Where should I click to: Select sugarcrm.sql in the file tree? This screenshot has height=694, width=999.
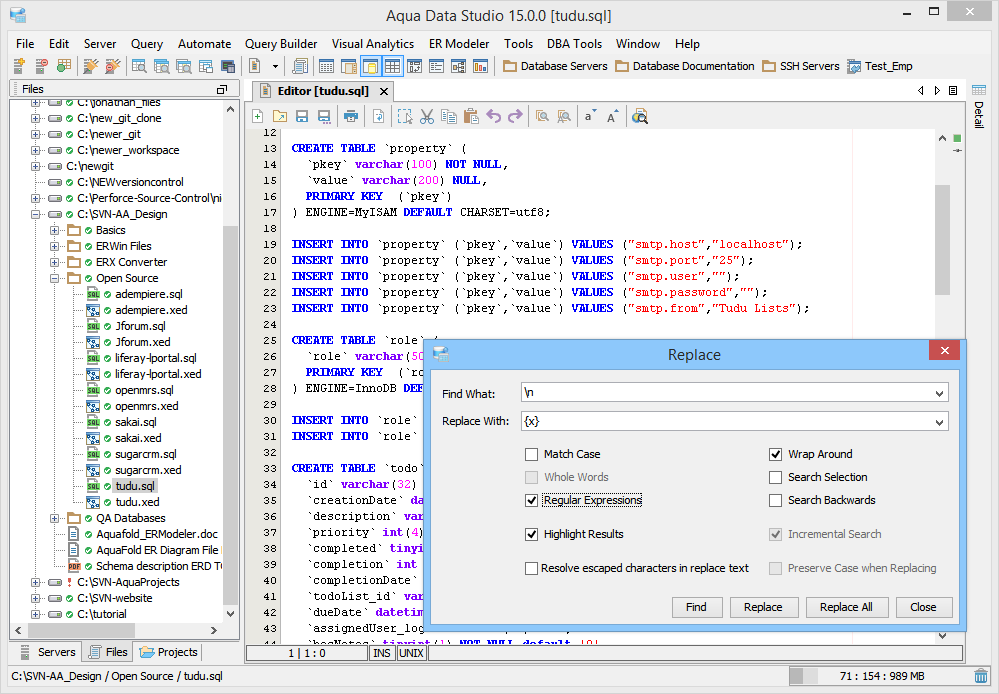(x=148, y=454)
